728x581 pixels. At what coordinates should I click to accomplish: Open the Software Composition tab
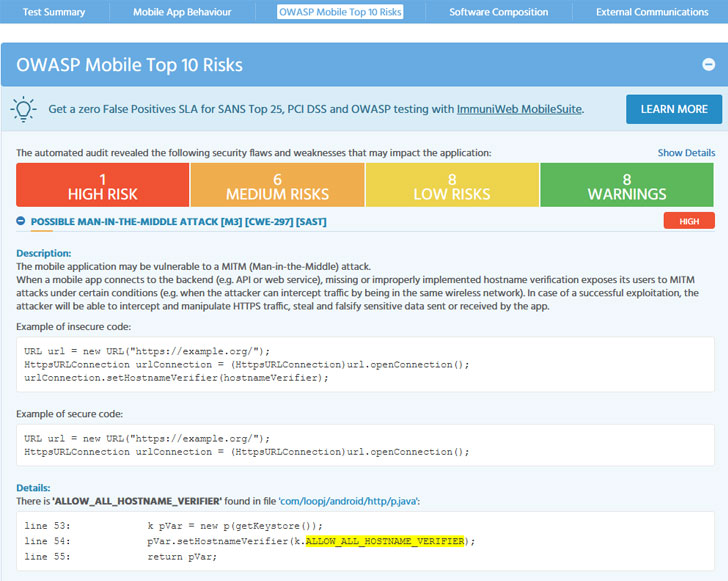click(x=498, y=12)
